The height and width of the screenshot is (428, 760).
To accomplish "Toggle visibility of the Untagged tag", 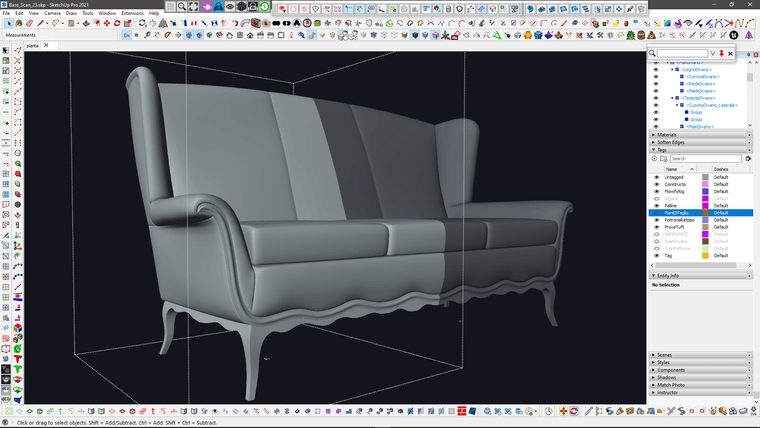I will click(656, 177).
